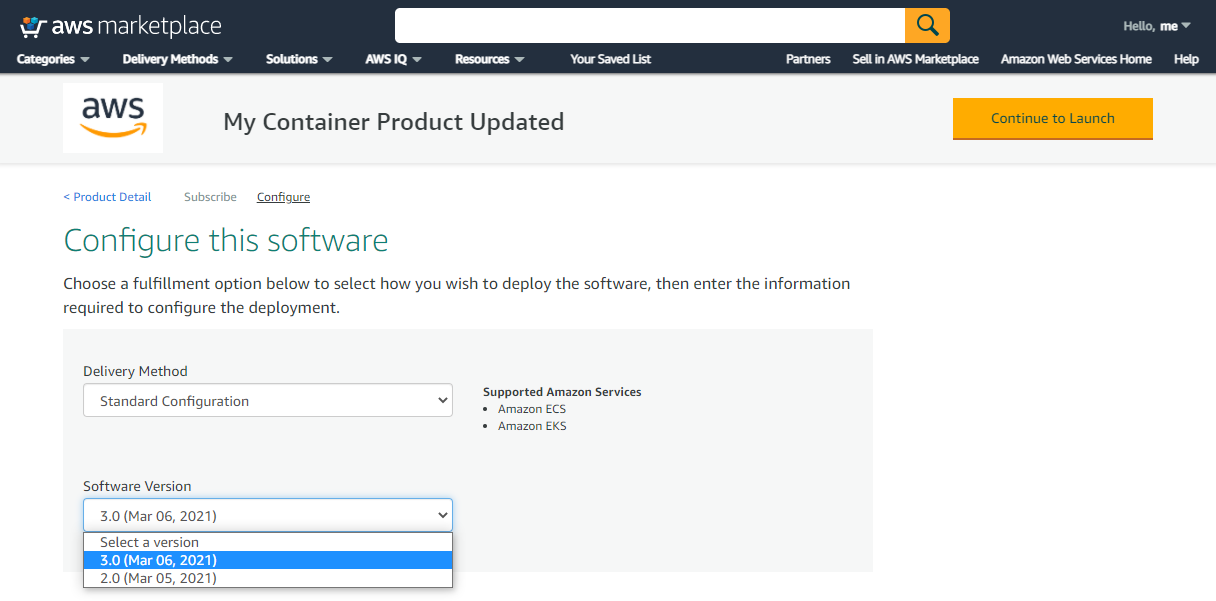
Task: Switch to the Subscribe step
Action: tap(210, 196)
